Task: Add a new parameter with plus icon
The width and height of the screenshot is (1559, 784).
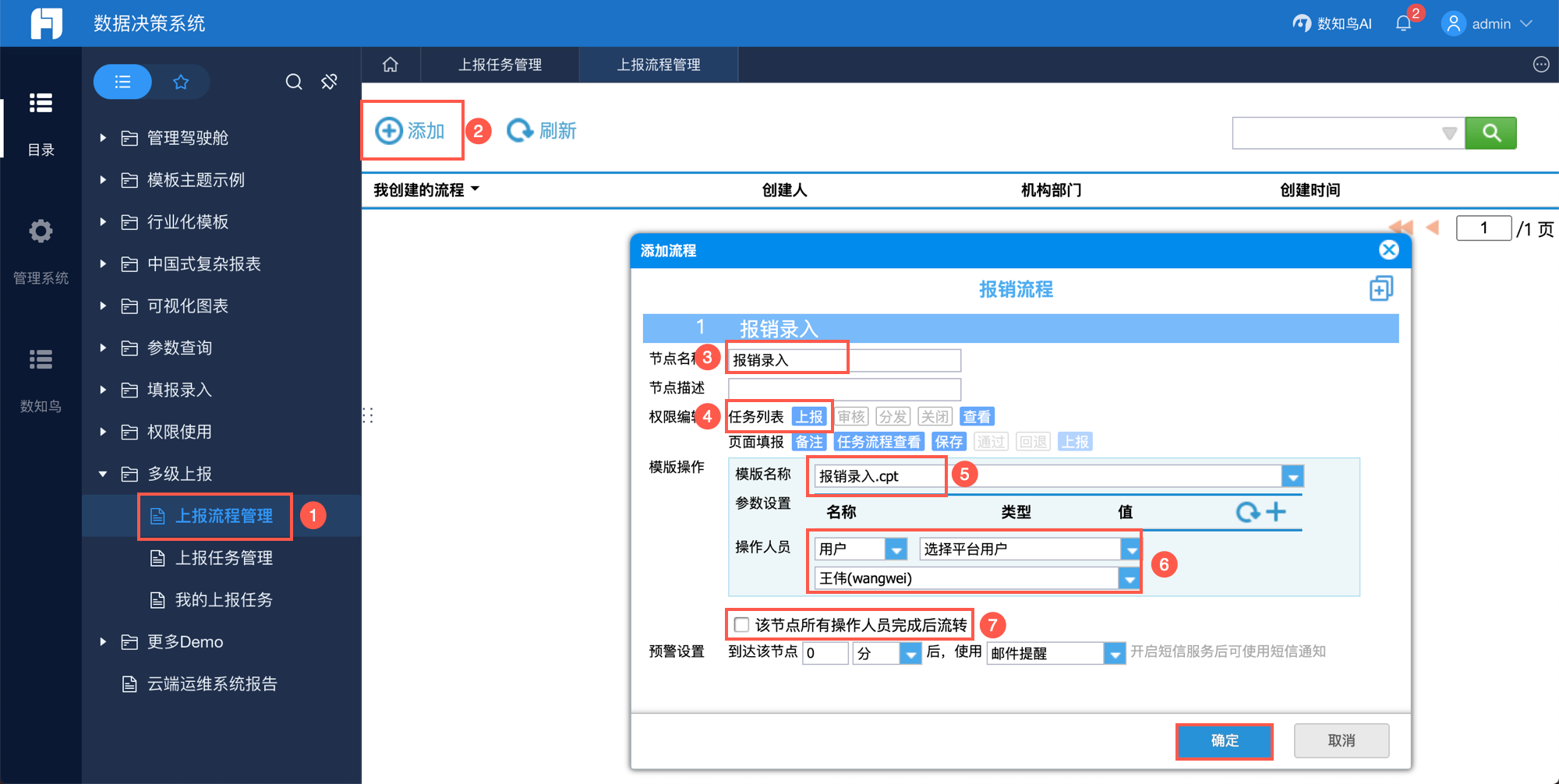Action: coord(1276,512)
